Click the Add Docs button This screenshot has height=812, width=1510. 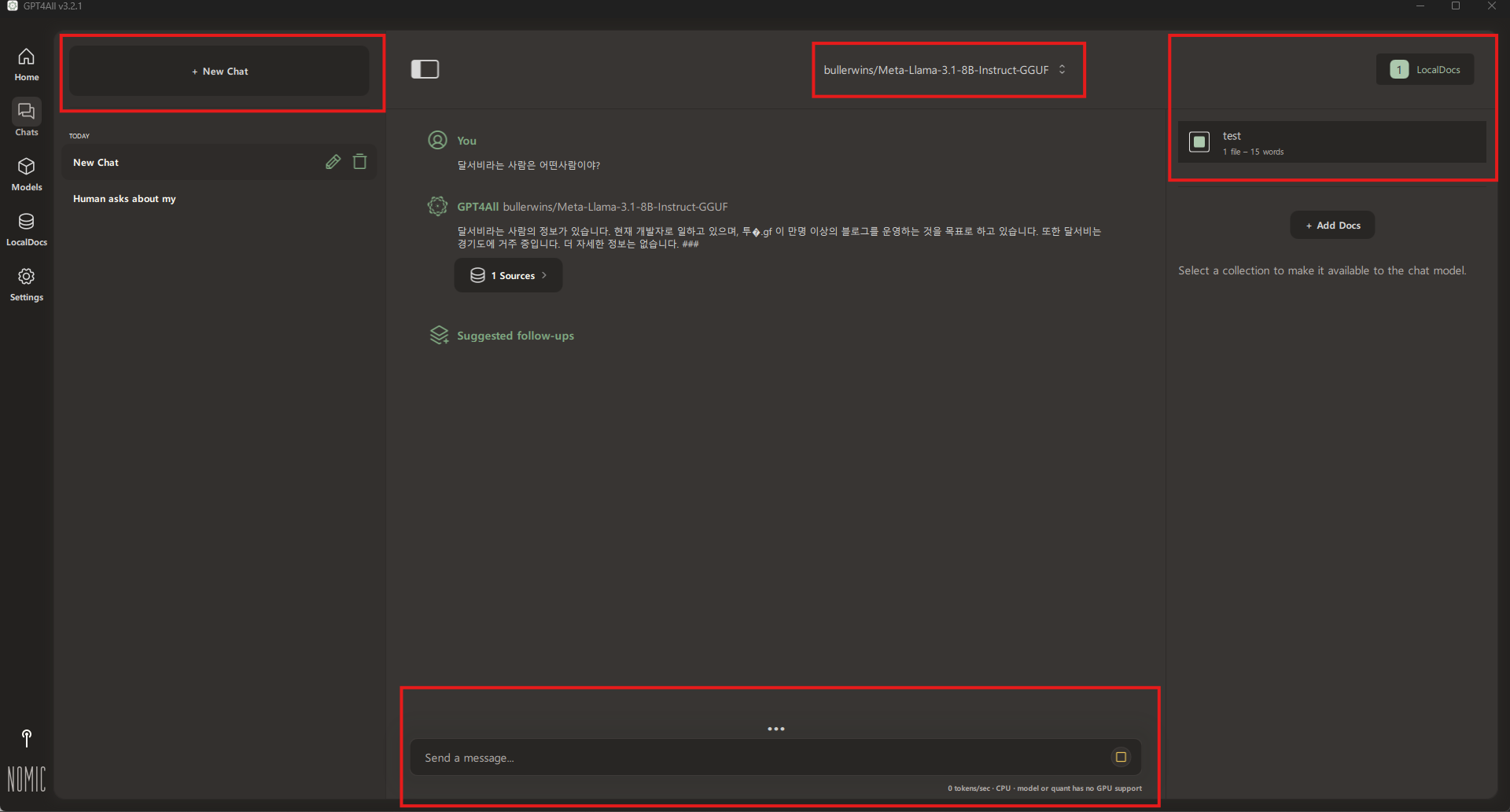click(x=1332, y=225)
